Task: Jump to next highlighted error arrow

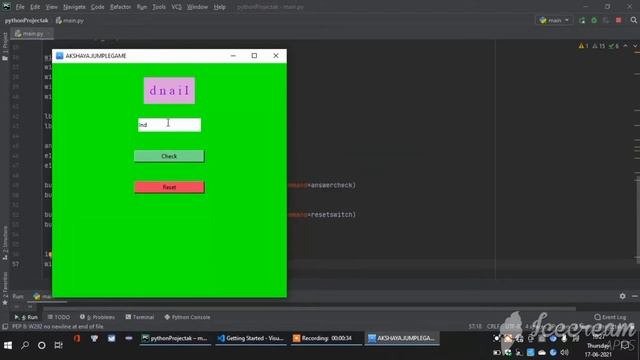Action: [x=635, y=46]
